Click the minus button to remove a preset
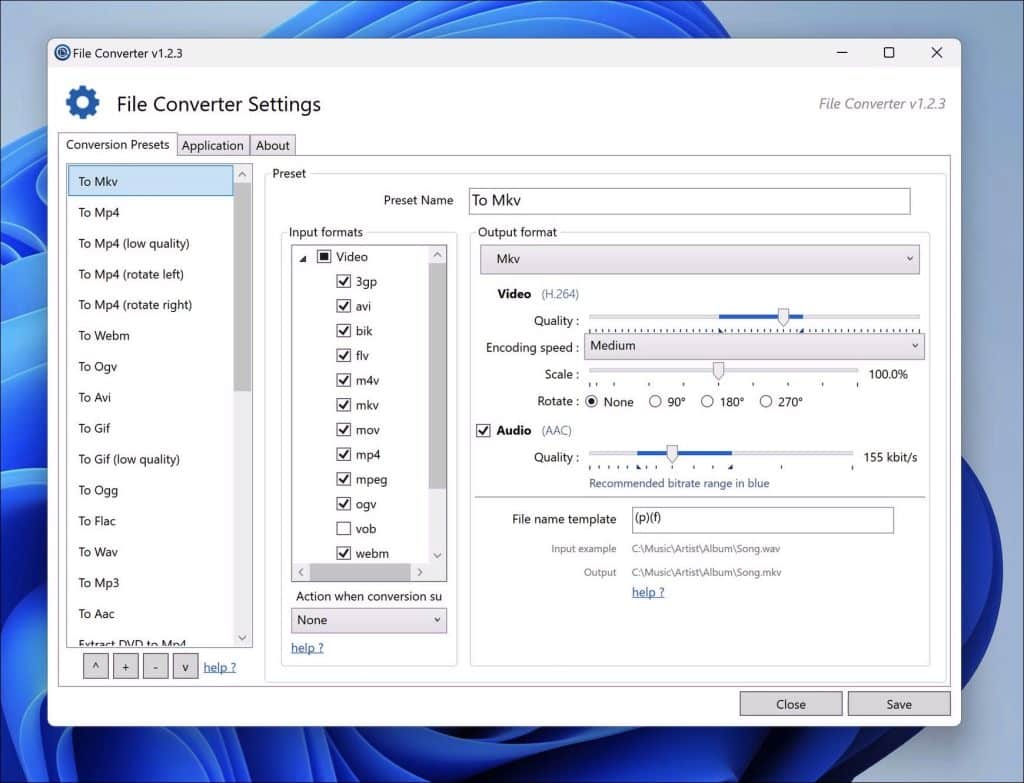Viewport: 1024px width, 783px height. (x=155, y=665)
